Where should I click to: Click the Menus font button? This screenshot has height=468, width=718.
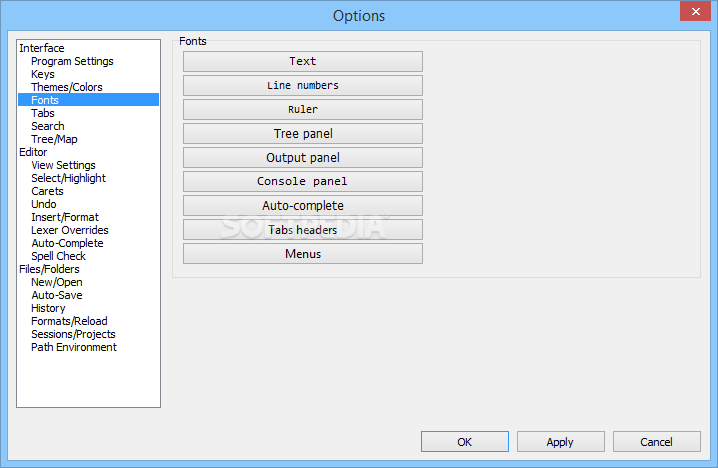click(x=302, y=254)
